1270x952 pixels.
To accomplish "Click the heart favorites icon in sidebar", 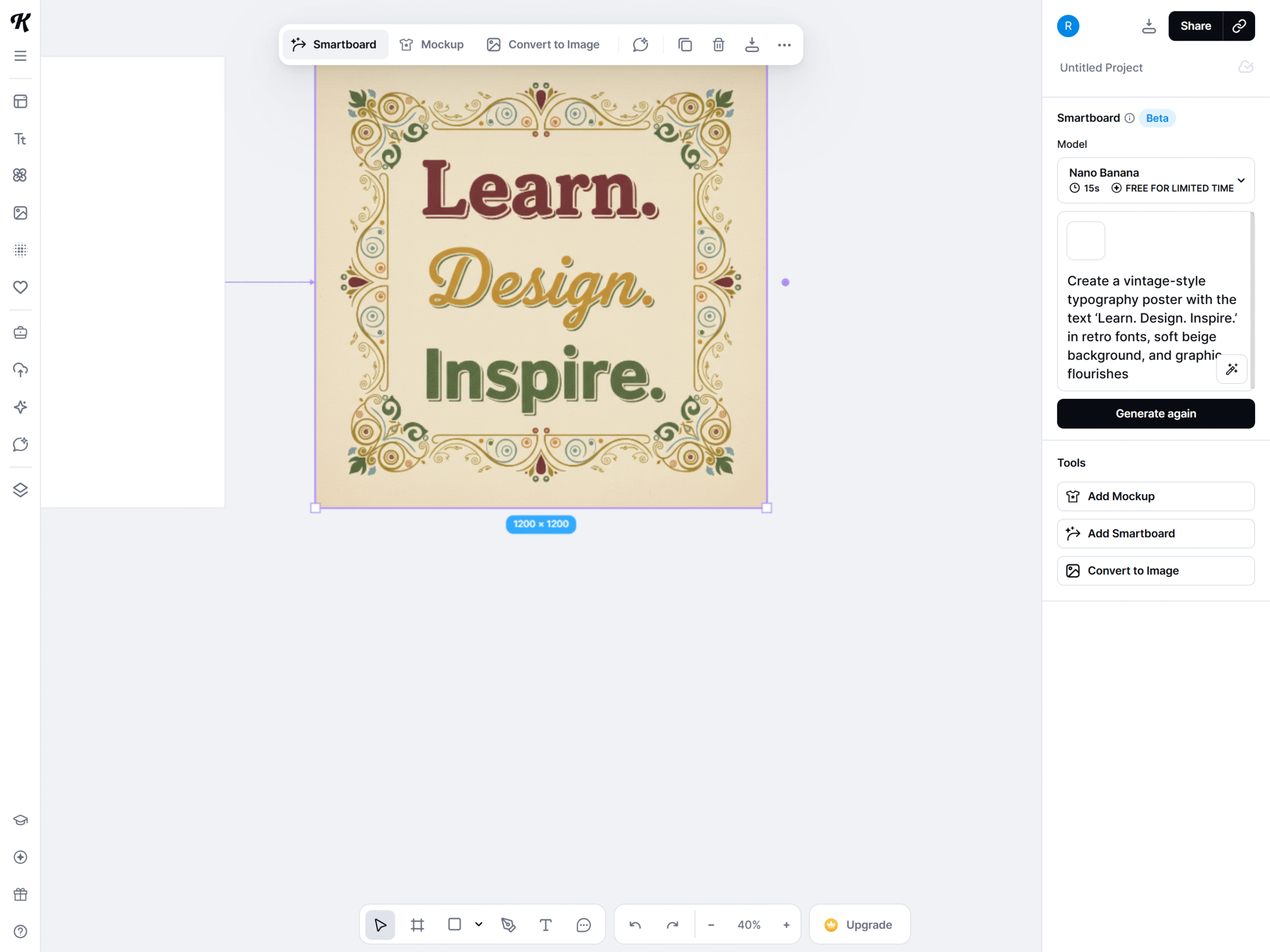I will [21, 287].
